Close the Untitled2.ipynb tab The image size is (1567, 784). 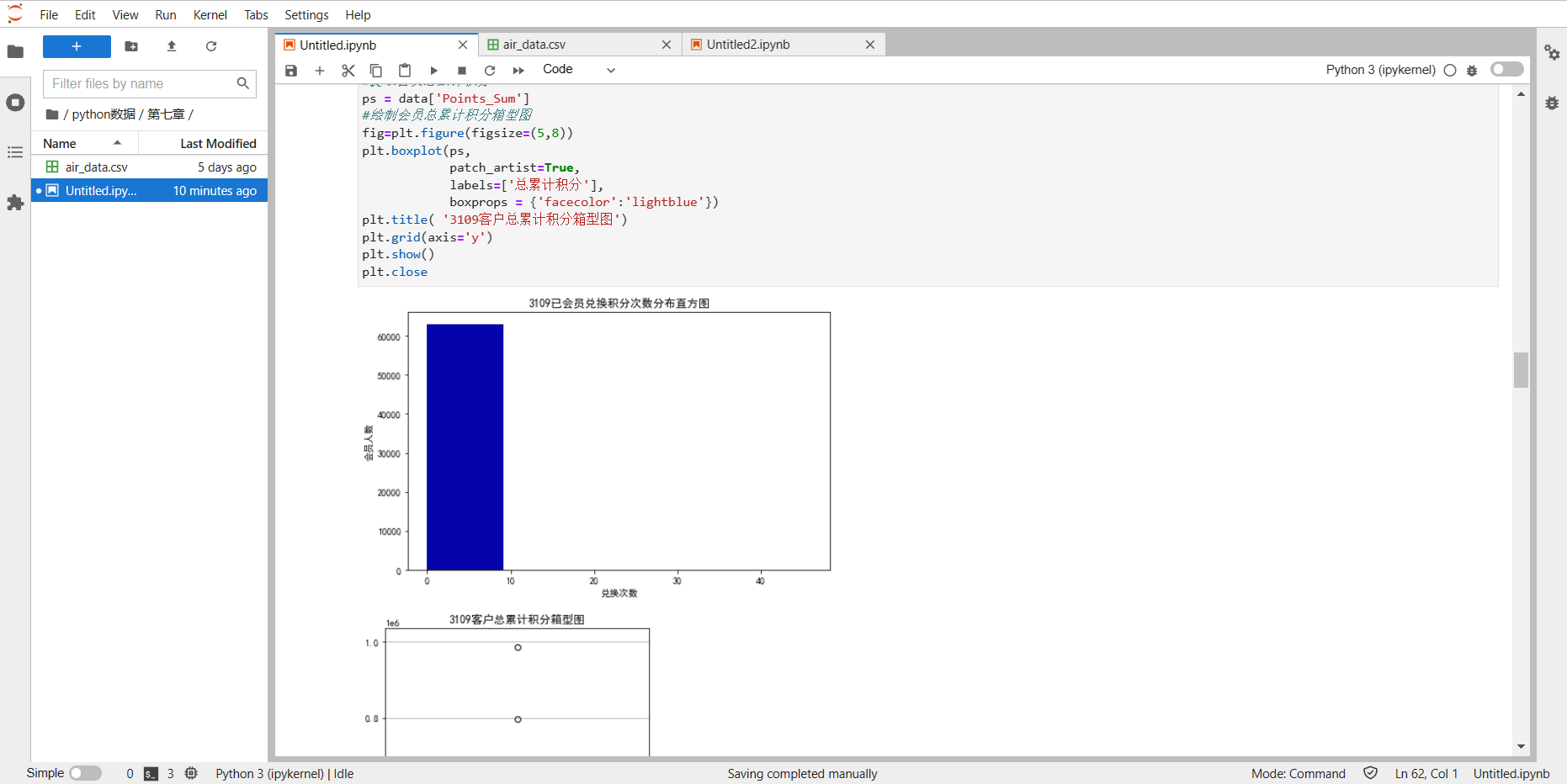click(x=870, y=45)
